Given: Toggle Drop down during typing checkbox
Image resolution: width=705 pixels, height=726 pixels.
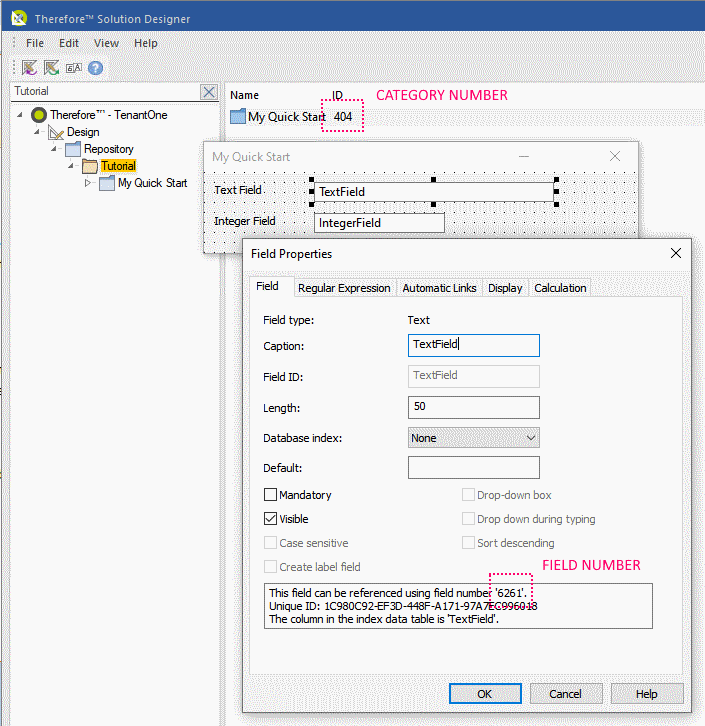Looking at the screenshot, I should [468, 519].
